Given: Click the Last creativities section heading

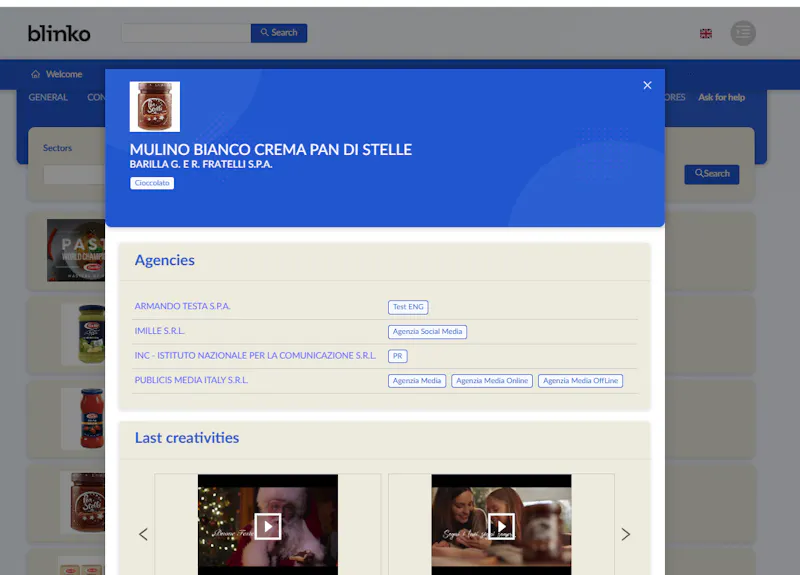Looking at the screenshot, I should [x=187, y=438].
